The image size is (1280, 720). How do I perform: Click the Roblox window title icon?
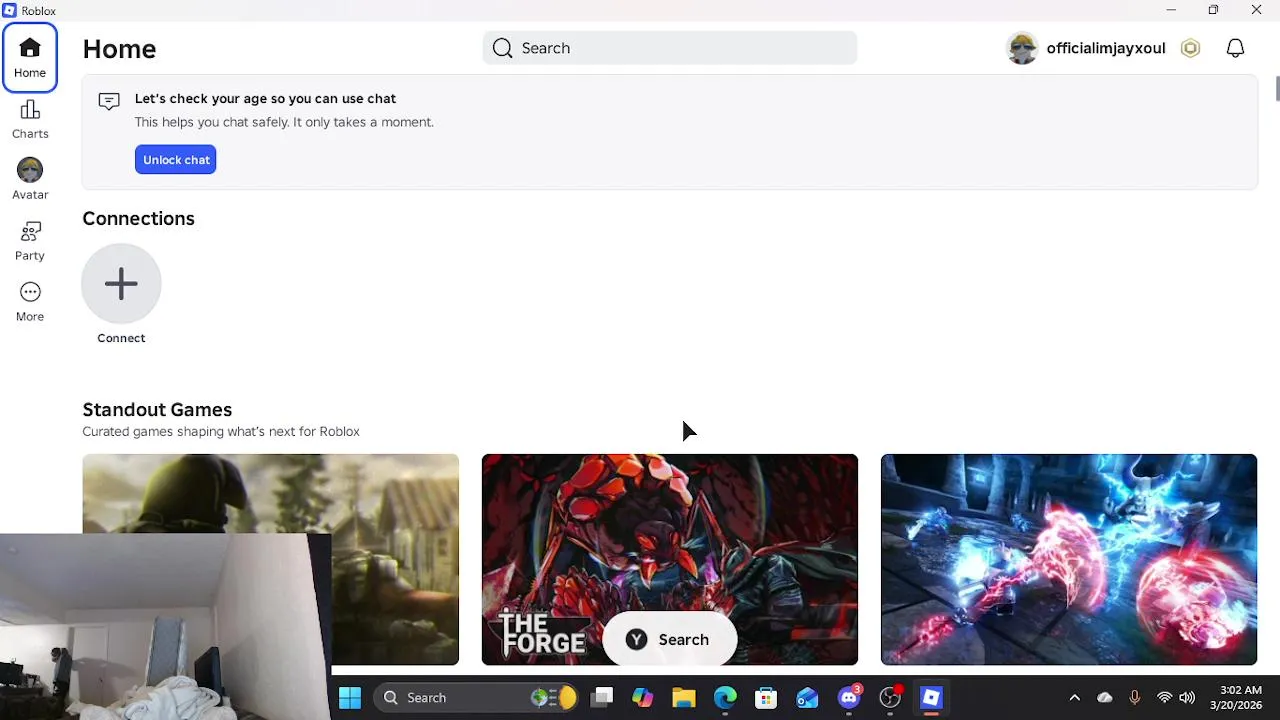pyautogui.click(x=10, y=10)
